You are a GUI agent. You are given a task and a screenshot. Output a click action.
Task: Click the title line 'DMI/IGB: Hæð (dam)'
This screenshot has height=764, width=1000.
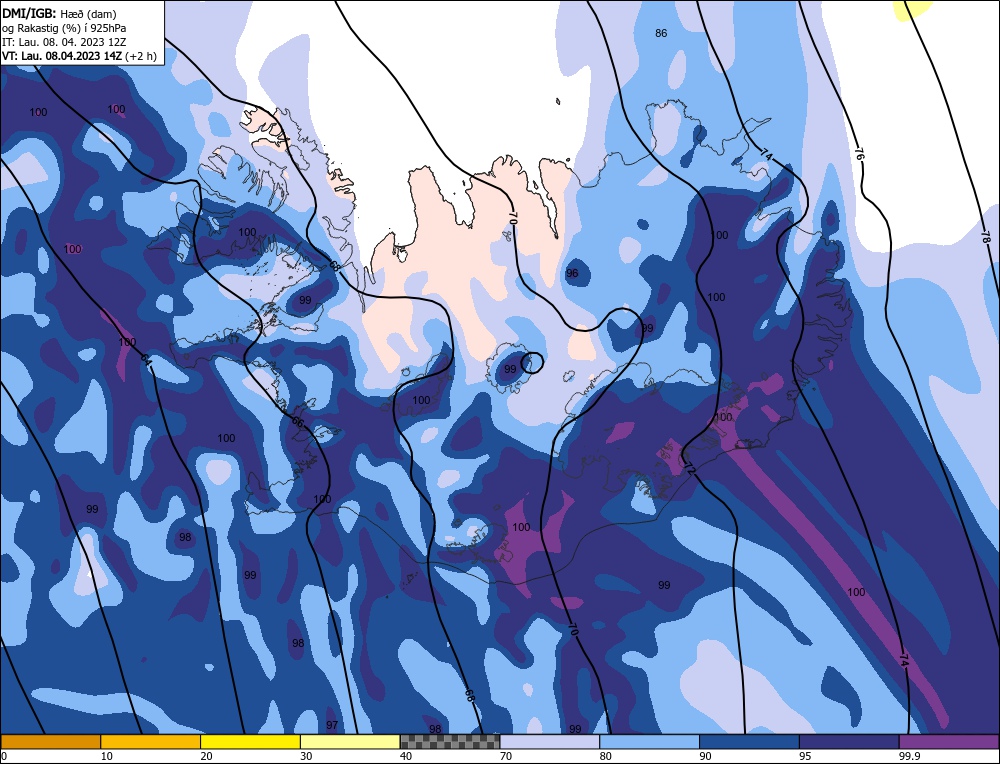59,13
